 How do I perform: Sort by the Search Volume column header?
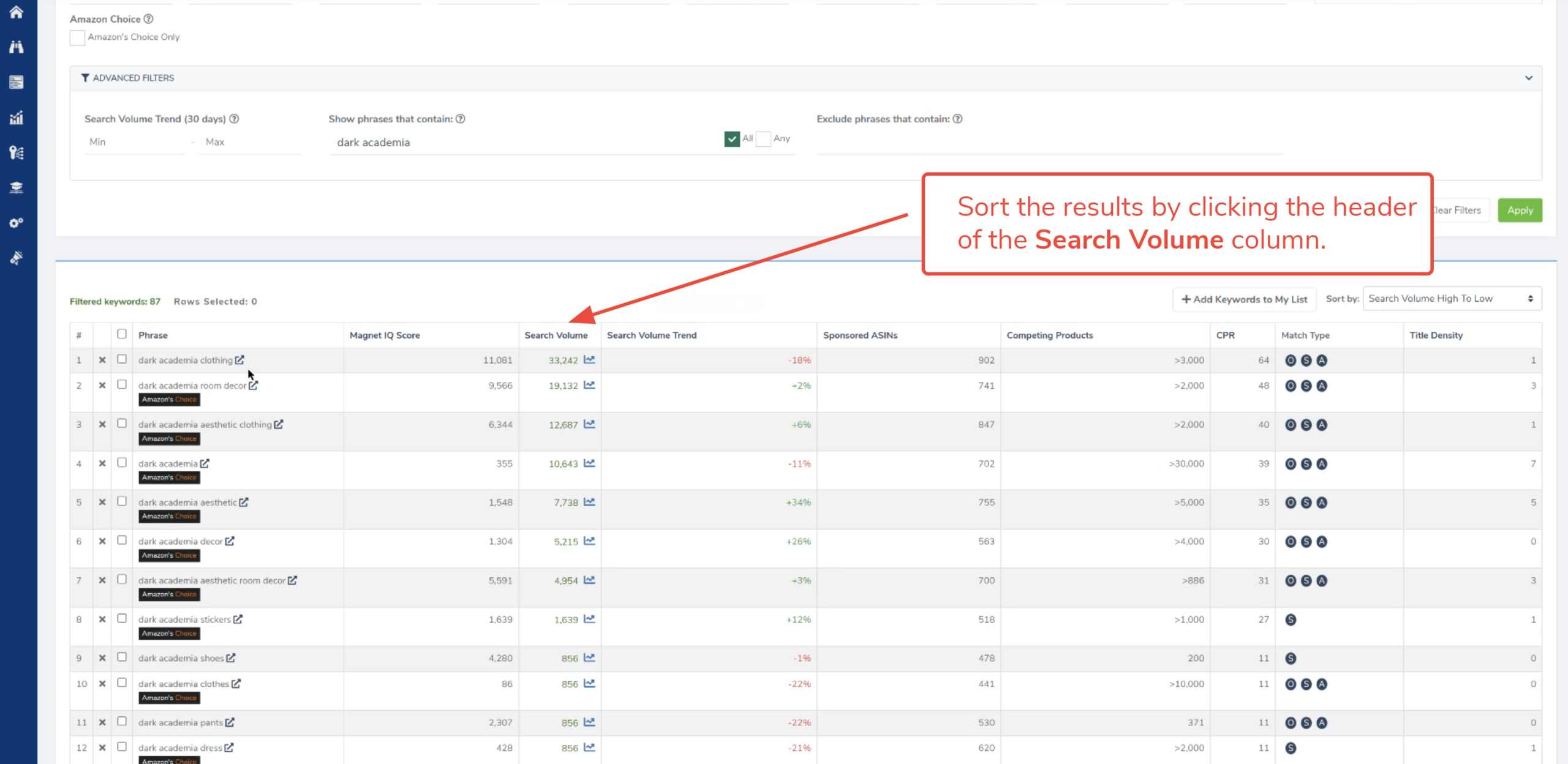point(556,335)
